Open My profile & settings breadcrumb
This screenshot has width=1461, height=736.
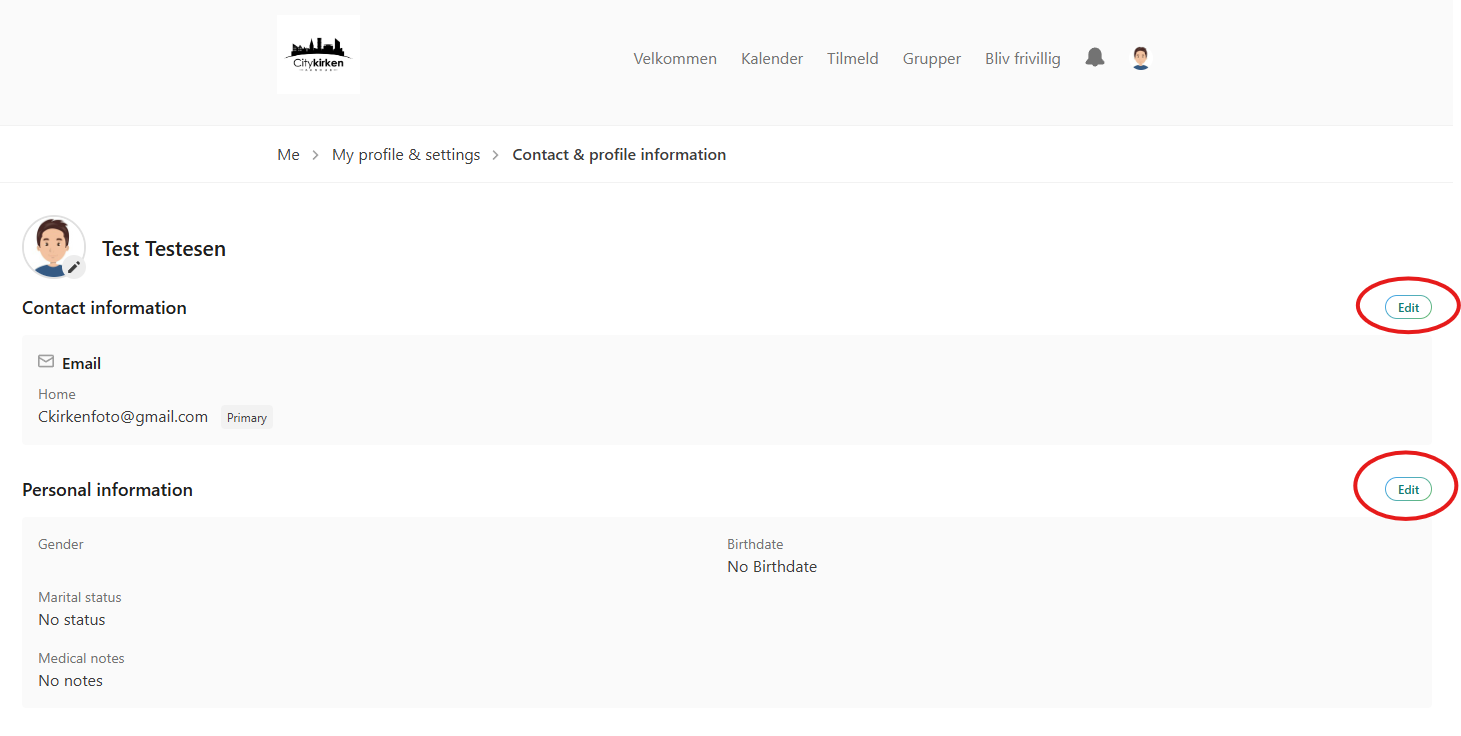pos(406,155)
